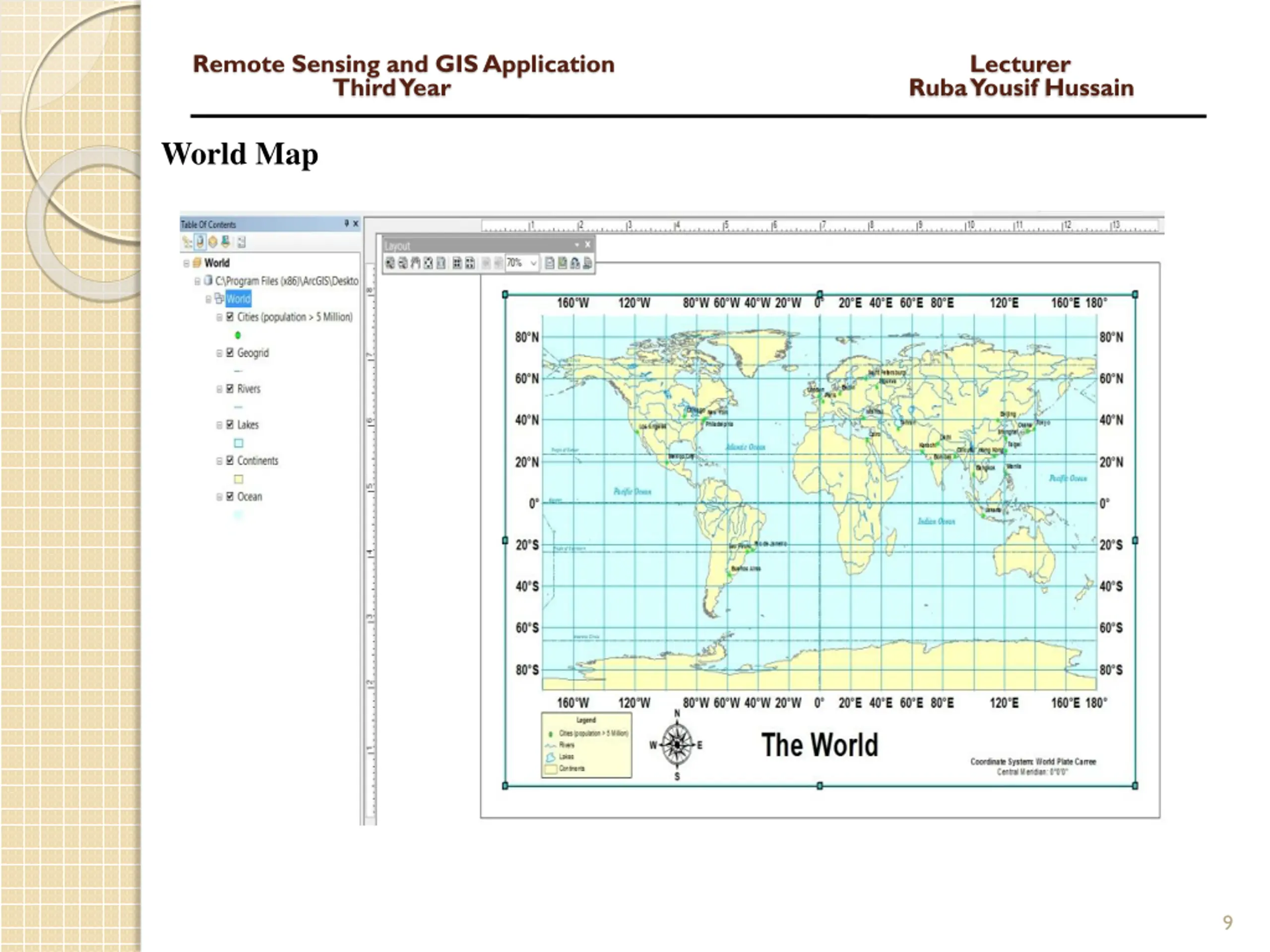Select the Lakes layer name
Image resolution: width=1270 pixels, height=952 pixels.
tap(248, 424)
